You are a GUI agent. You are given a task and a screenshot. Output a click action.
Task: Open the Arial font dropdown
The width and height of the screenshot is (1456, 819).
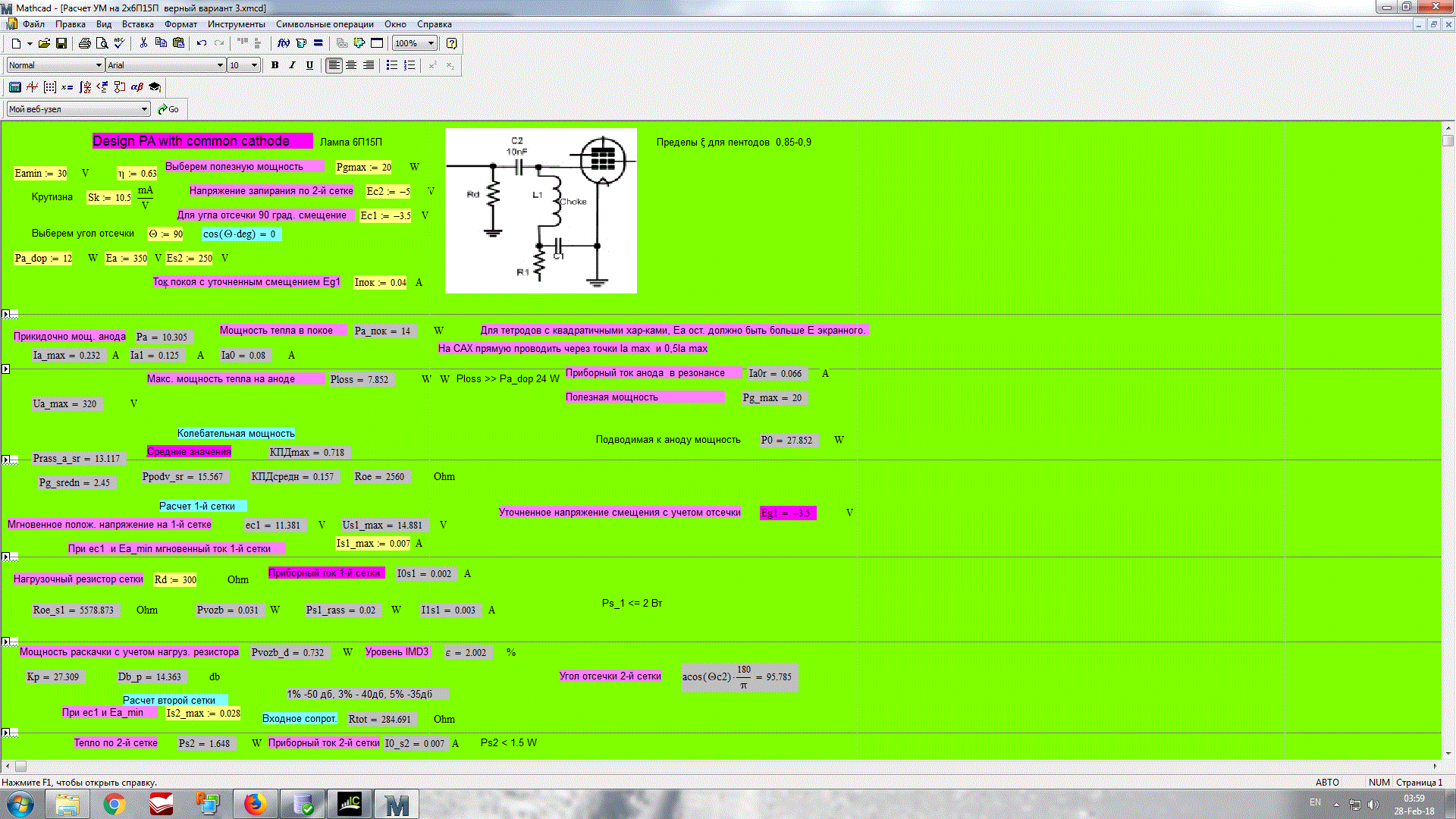(220, 65)
